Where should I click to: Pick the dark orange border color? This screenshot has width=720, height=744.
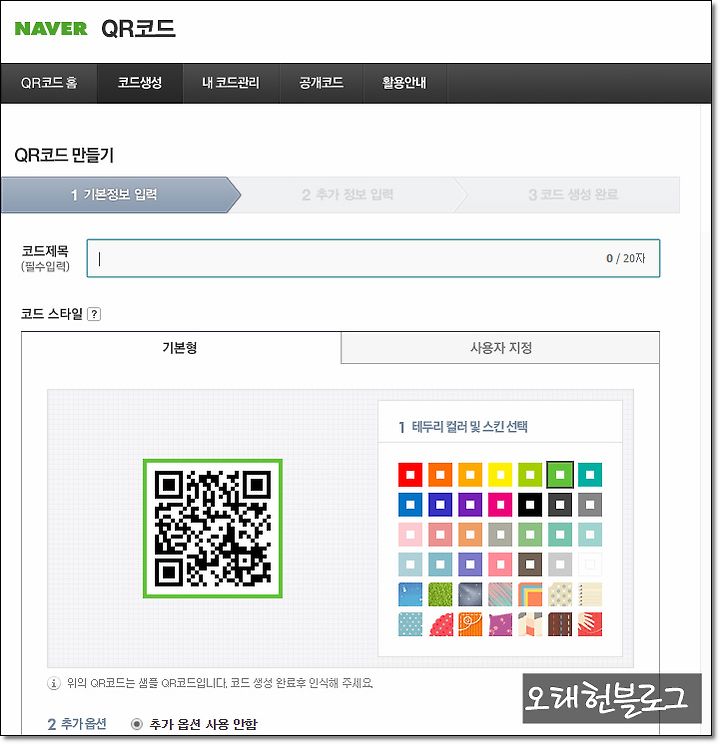440,474
